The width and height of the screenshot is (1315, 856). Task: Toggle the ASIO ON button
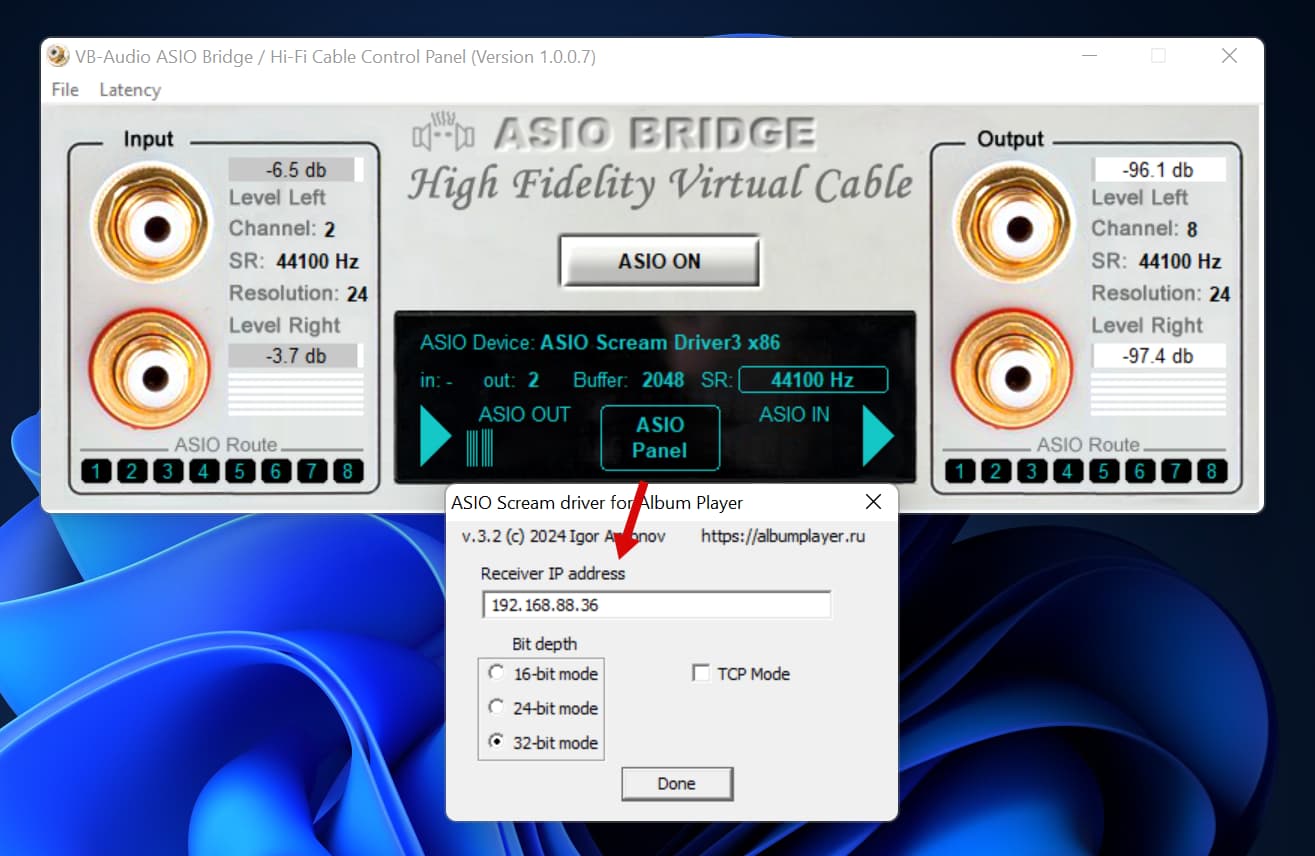659,261
